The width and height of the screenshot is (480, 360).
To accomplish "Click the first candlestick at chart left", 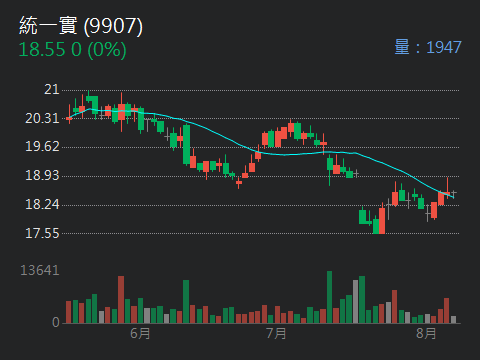I will 69,114.
